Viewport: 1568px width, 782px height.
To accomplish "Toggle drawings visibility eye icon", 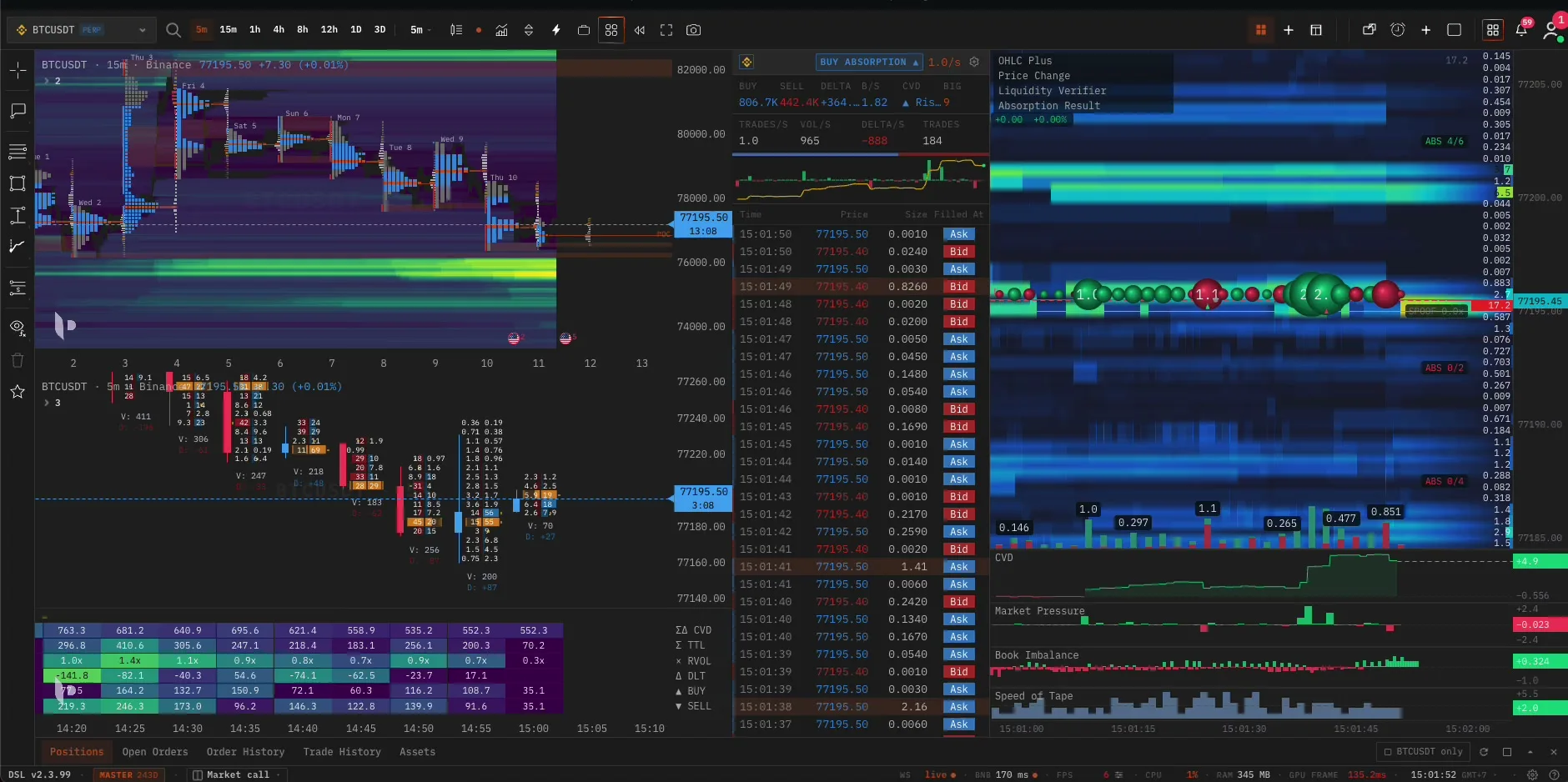I will click(18, 328).
